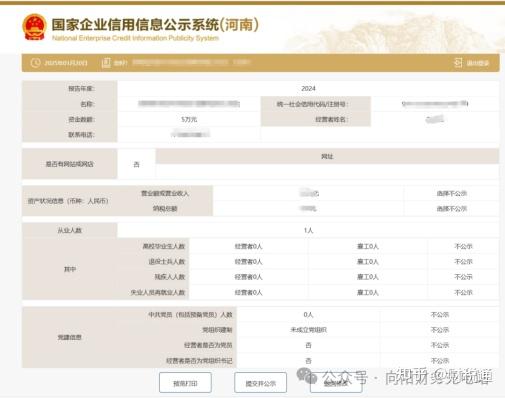Click the 纳税总额 label
505x398 pixels.
(x=165, y=209)
